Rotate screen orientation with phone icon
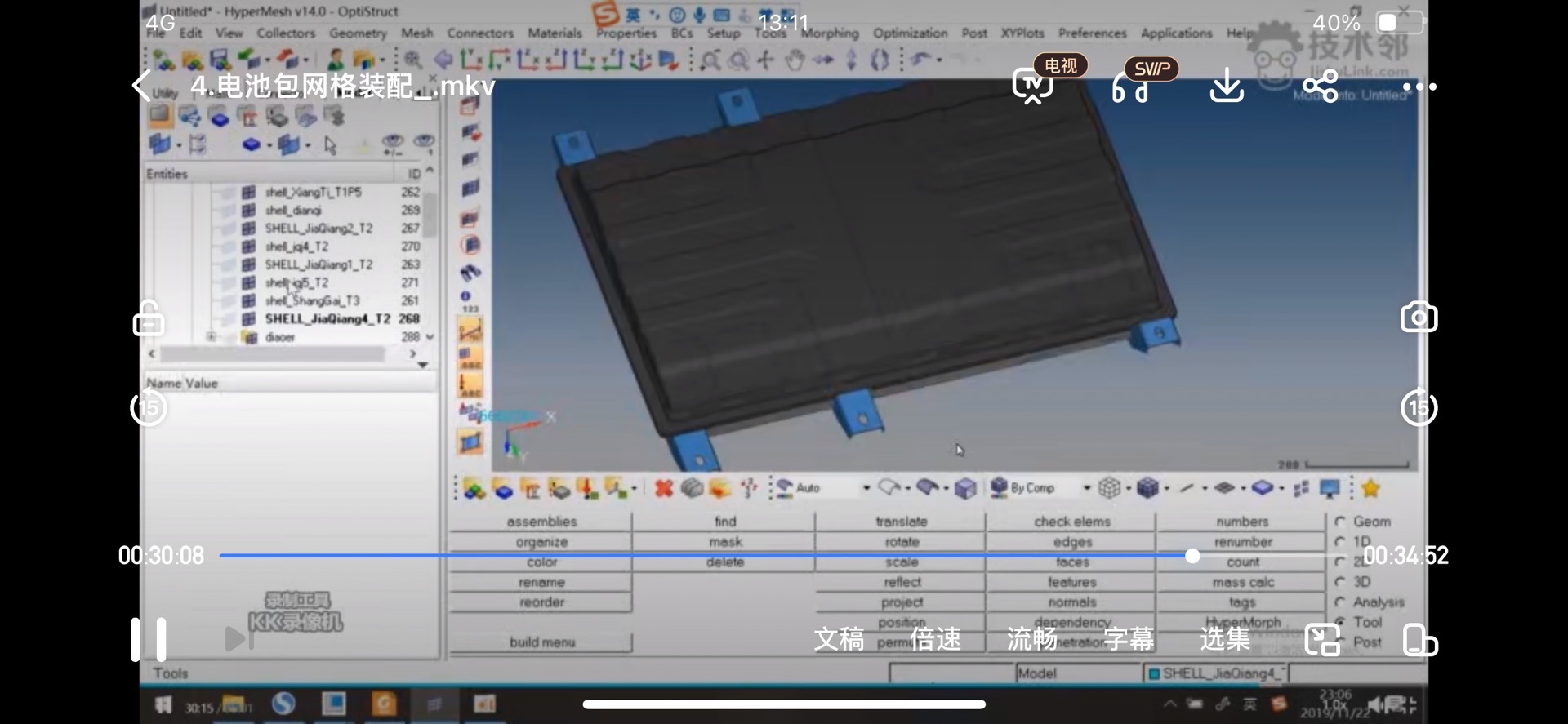Image resolution: width=1568 pixels, height=724 pixels. 1419,640
